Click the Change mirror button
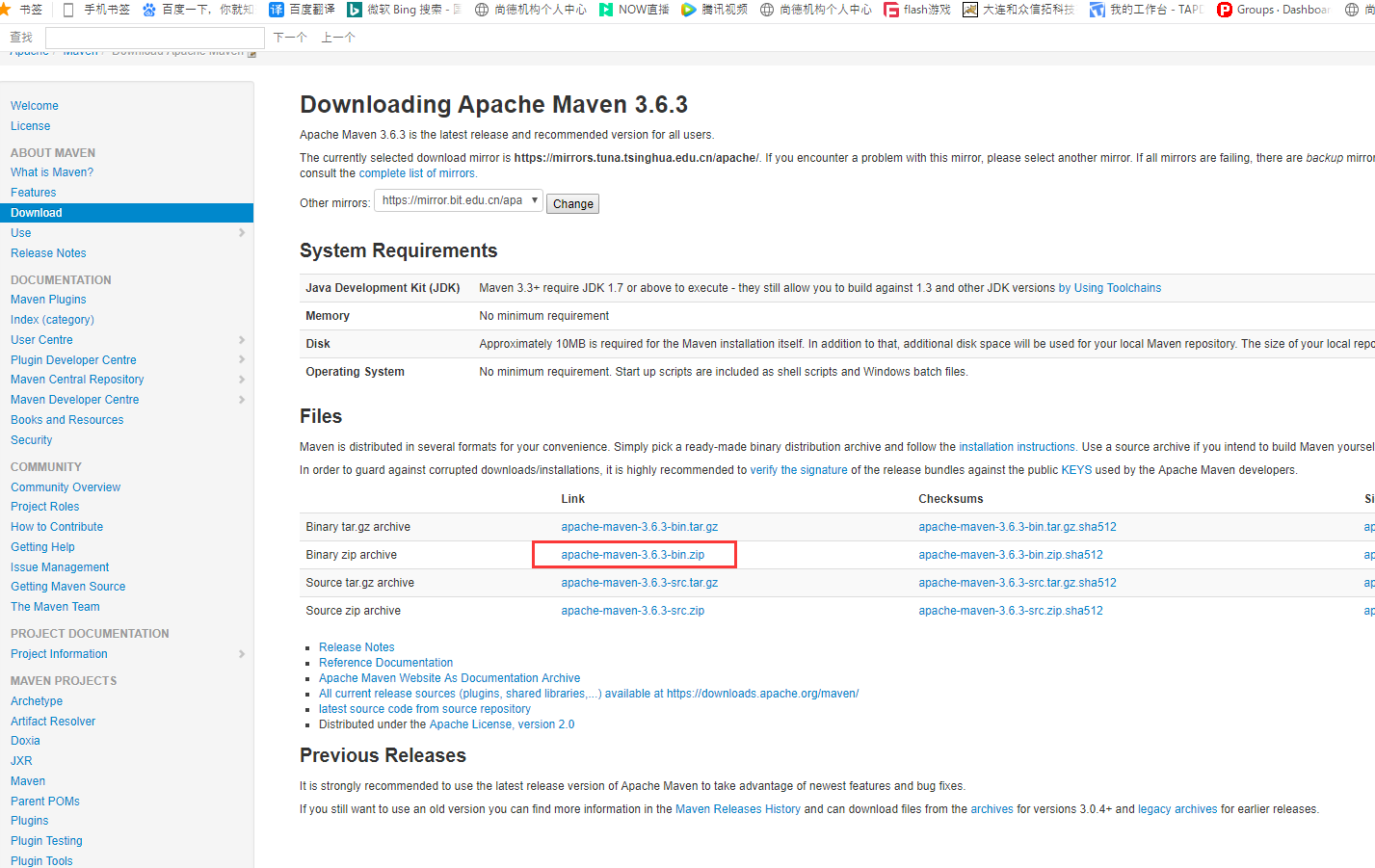 tap(572, 204)
